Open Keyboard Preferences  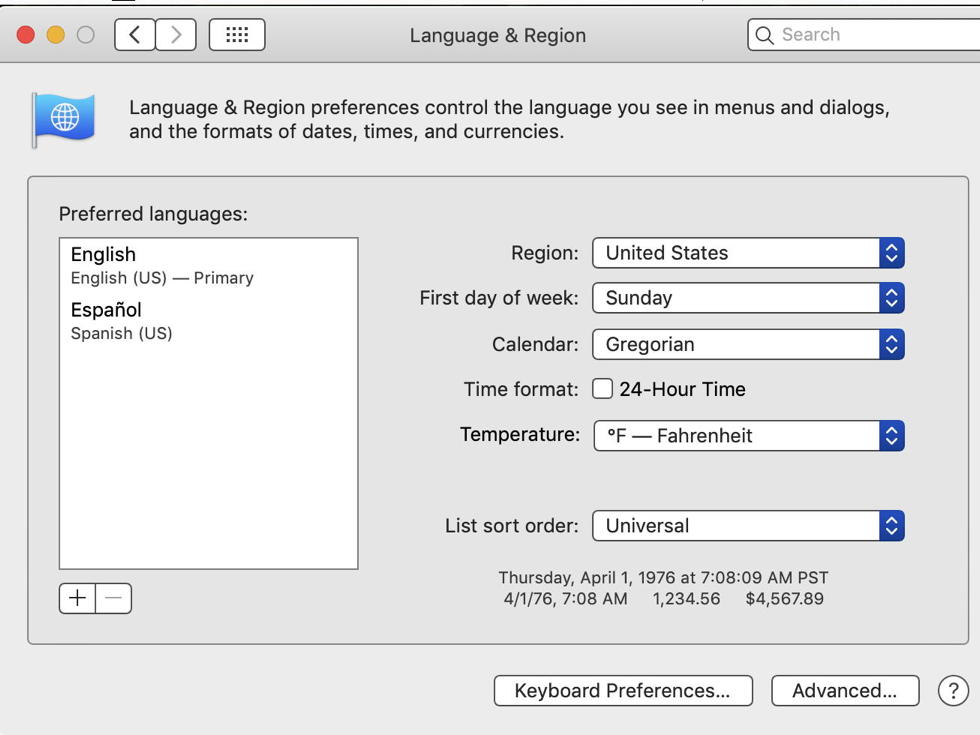(623, 691)
